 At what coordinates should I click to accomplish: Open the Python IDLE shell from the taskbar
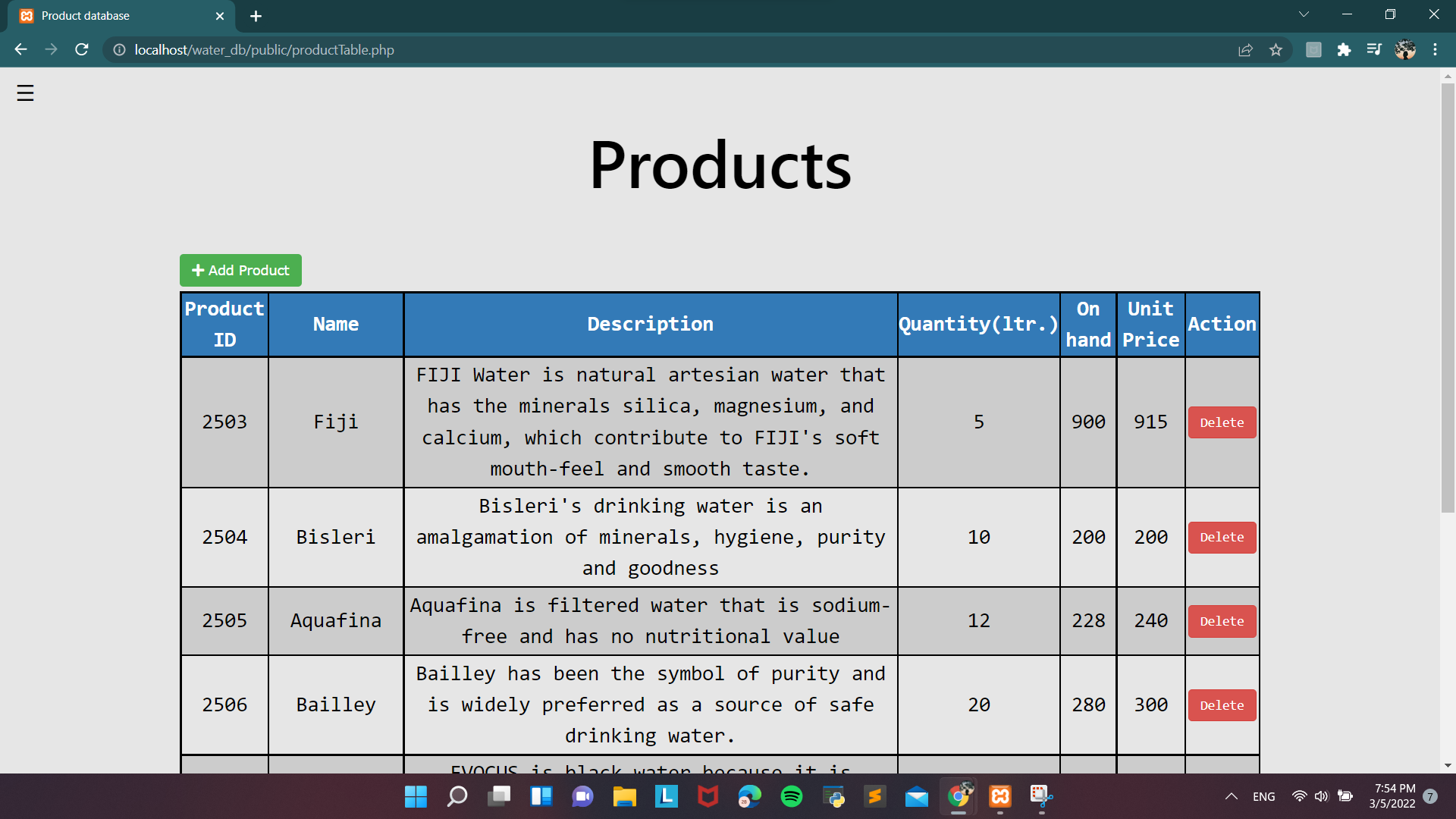[833, 796]
